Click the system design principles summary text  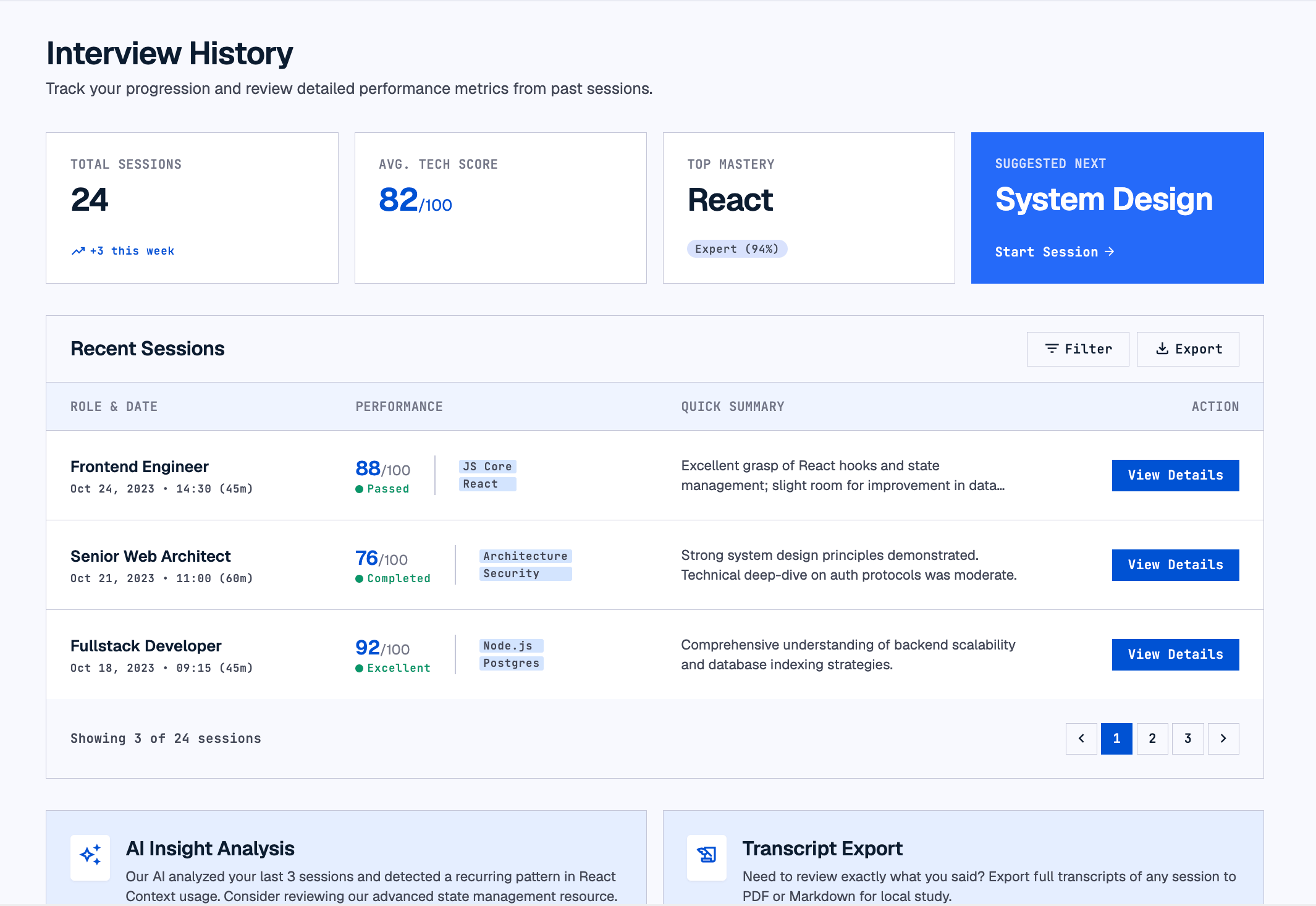coord(849,565)
